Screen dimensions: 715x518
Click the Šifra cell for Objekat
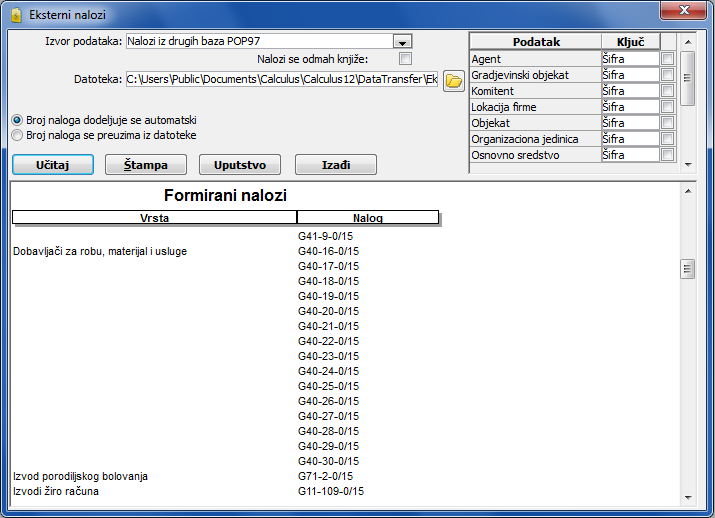[x=630, y=123]
